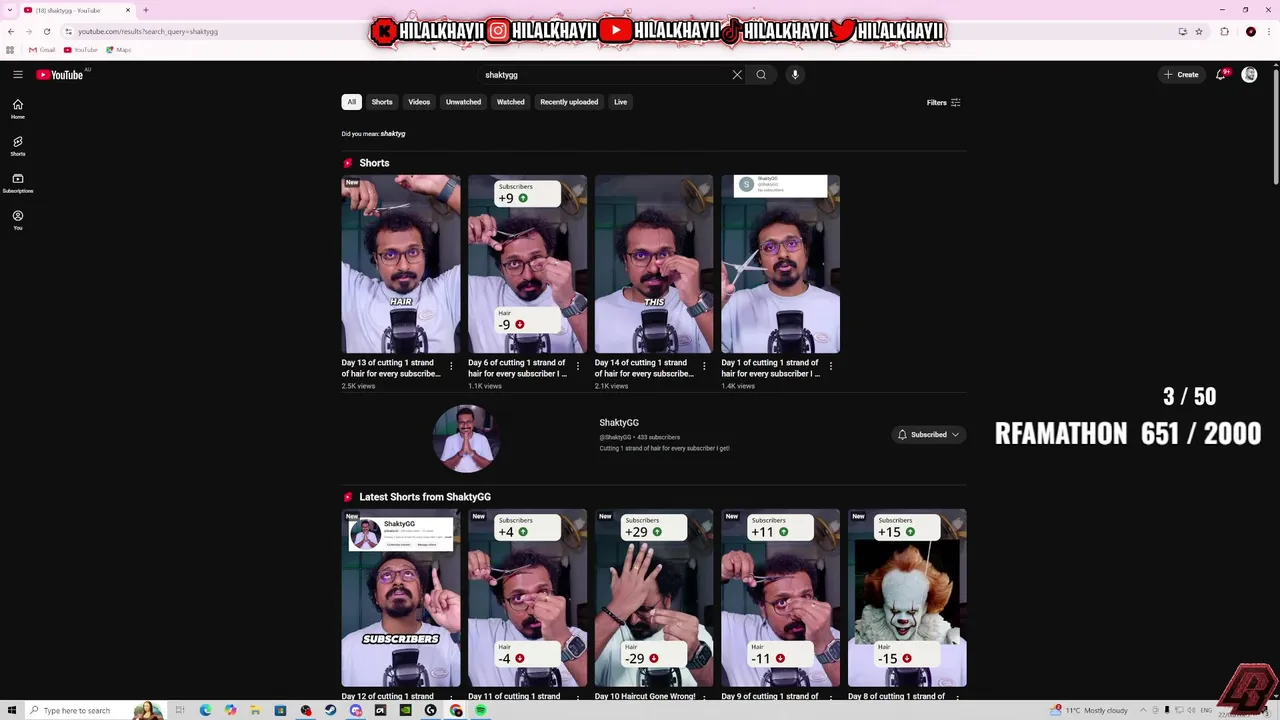Select the Unwatched filter chip
The image size is (1280, 720).
click(x=463, y=102)
